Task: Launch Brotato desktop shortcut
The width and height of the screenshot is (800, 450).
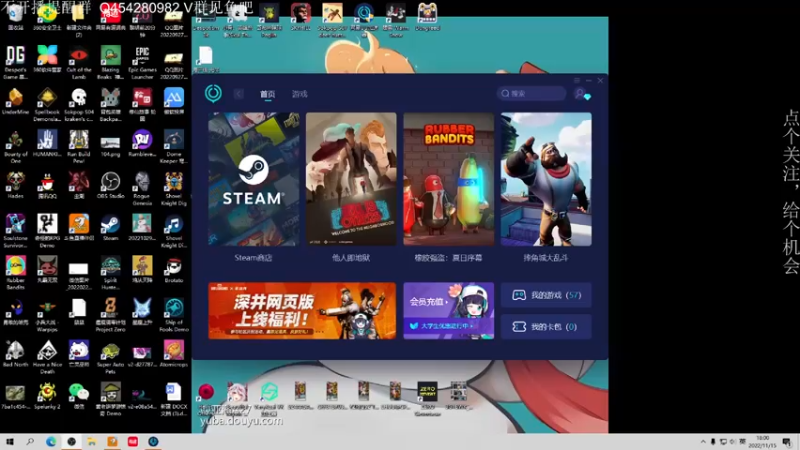Action: tap(174, 270)
